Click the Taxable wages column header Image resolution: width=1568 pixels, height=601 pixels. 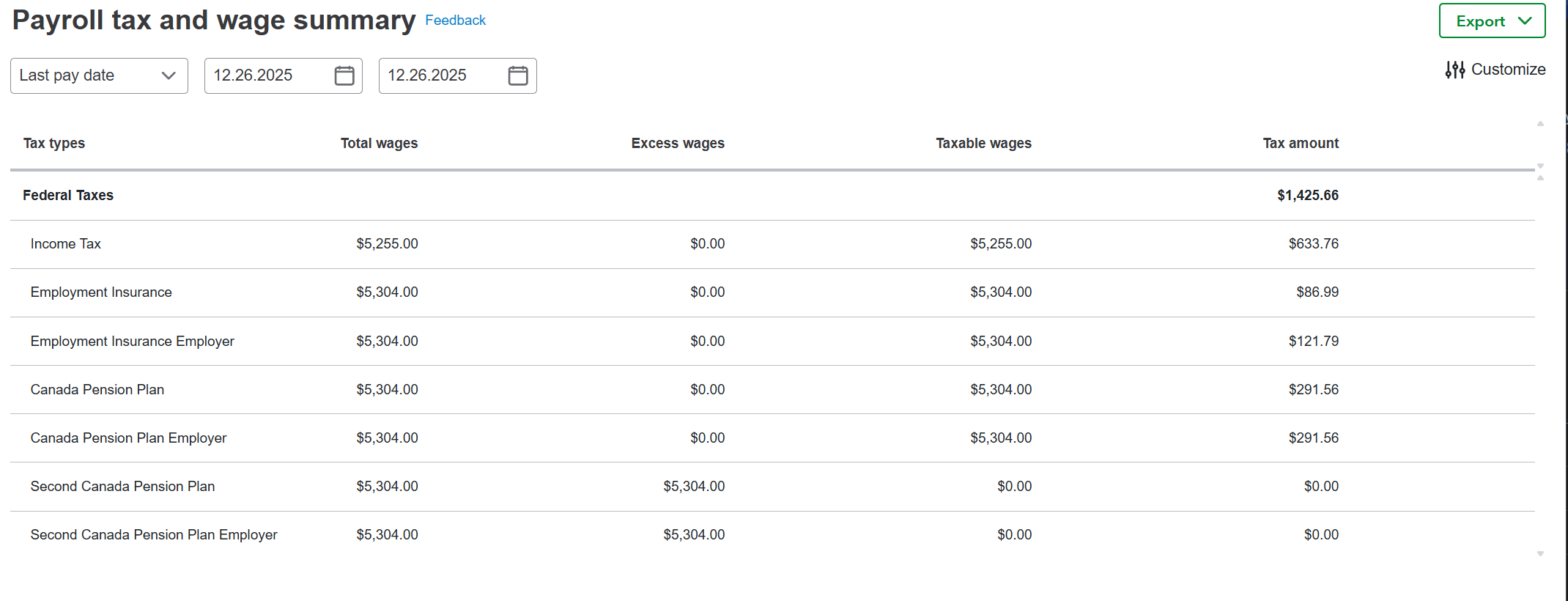coord(983,143)
